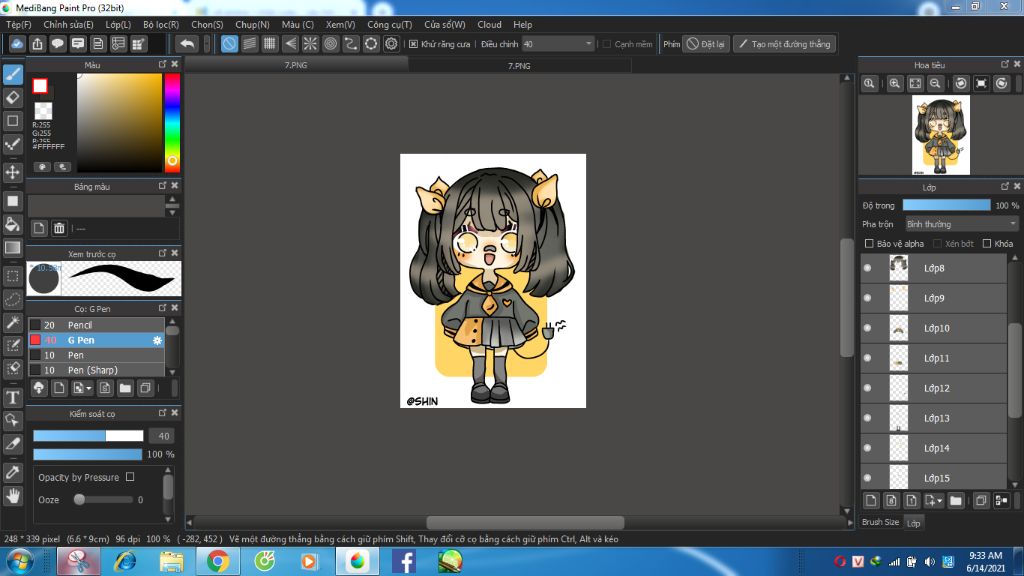1024x576 pixels.
Task: Detach the Hoa tiêu navigator panel
Action: pyautogui.click(x=1005, y=64)
